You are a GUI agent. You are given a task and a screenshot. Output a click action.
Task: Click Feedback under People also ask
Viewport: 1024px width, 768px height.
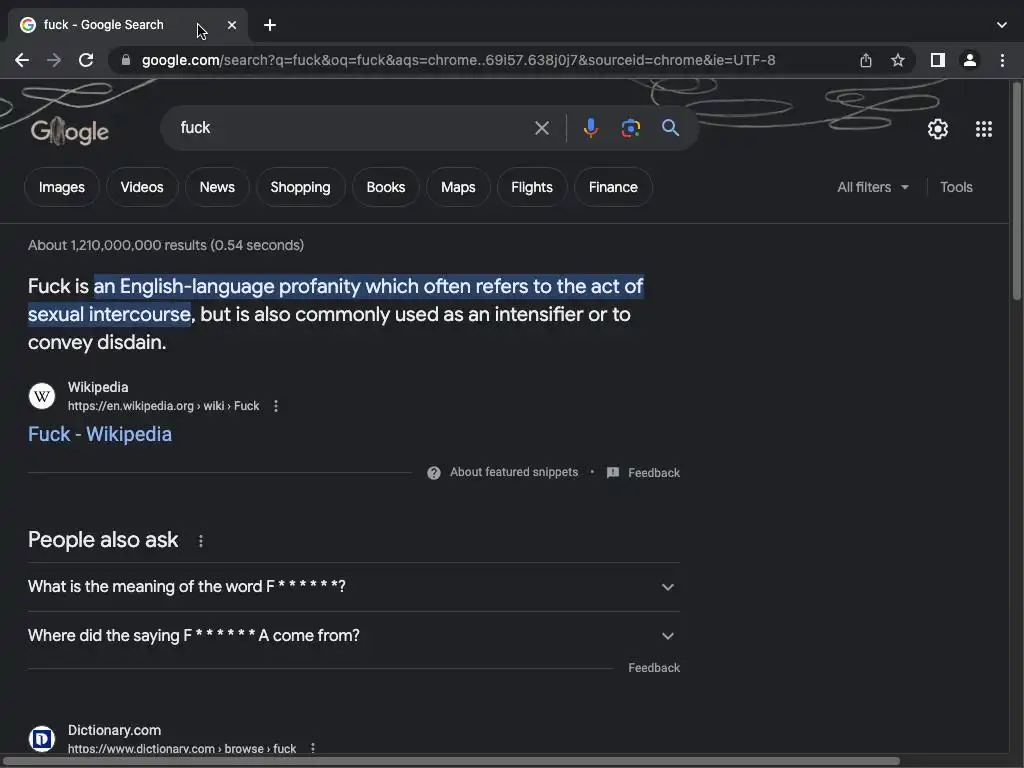[x=654, y=668]
